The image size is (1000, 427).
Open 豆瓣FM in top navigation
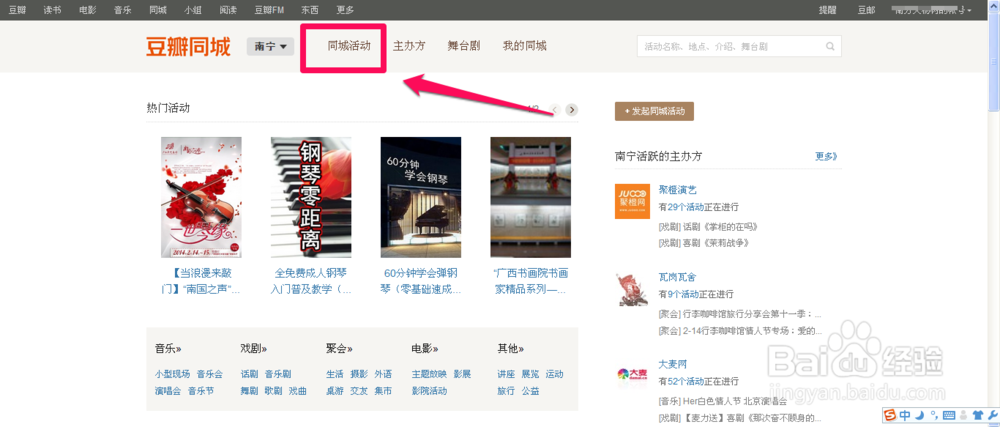point(270,10)
